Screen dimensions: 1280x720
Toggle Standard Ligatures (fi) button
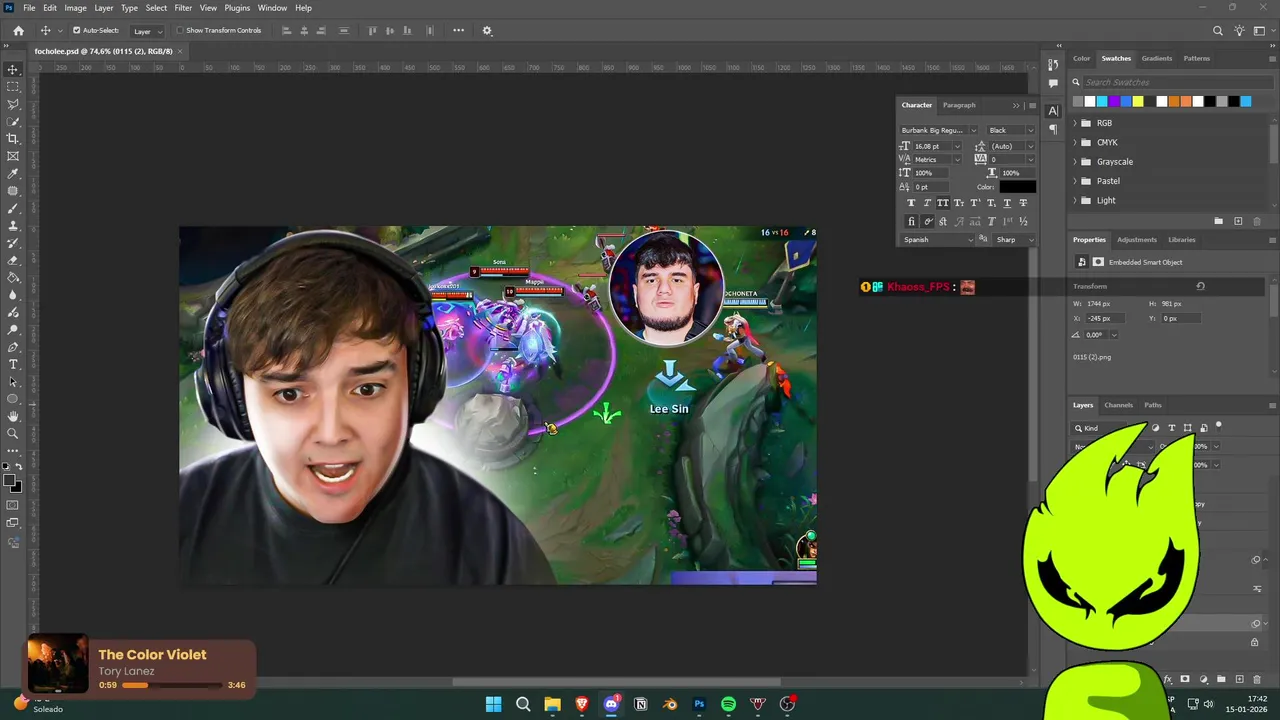click(x=910, y=221)
